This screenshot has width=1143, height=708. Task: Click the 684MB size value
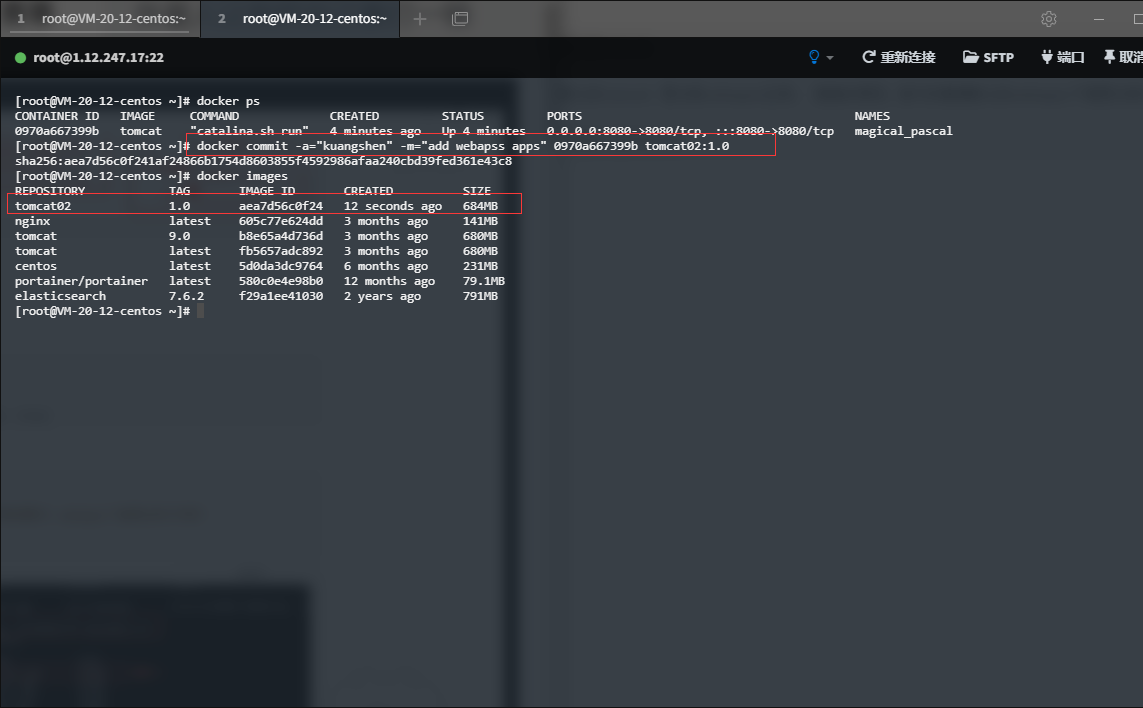click(x=480, y=206)
